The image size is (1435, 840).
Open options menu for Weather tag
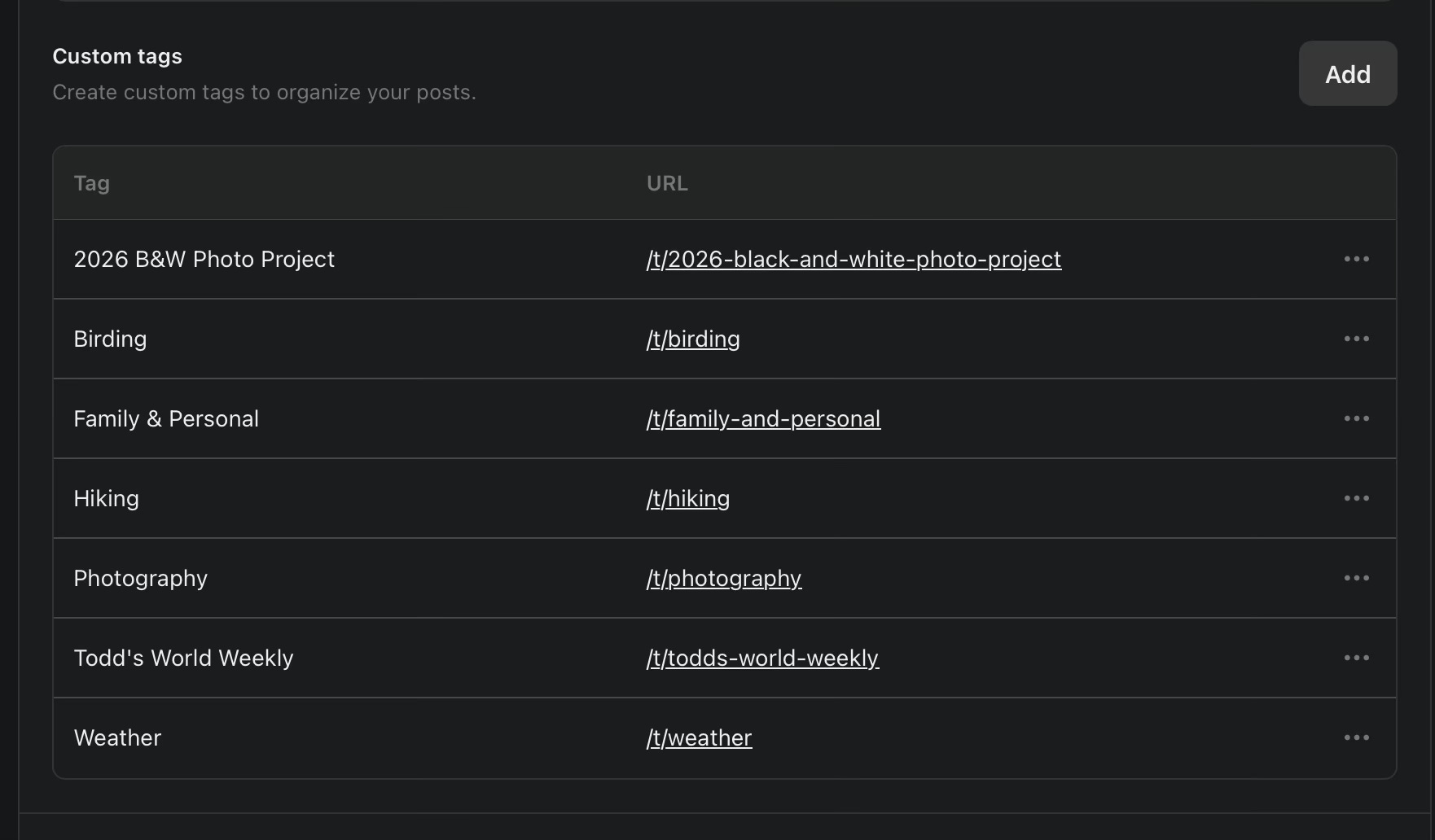(x=1356, y=737)
